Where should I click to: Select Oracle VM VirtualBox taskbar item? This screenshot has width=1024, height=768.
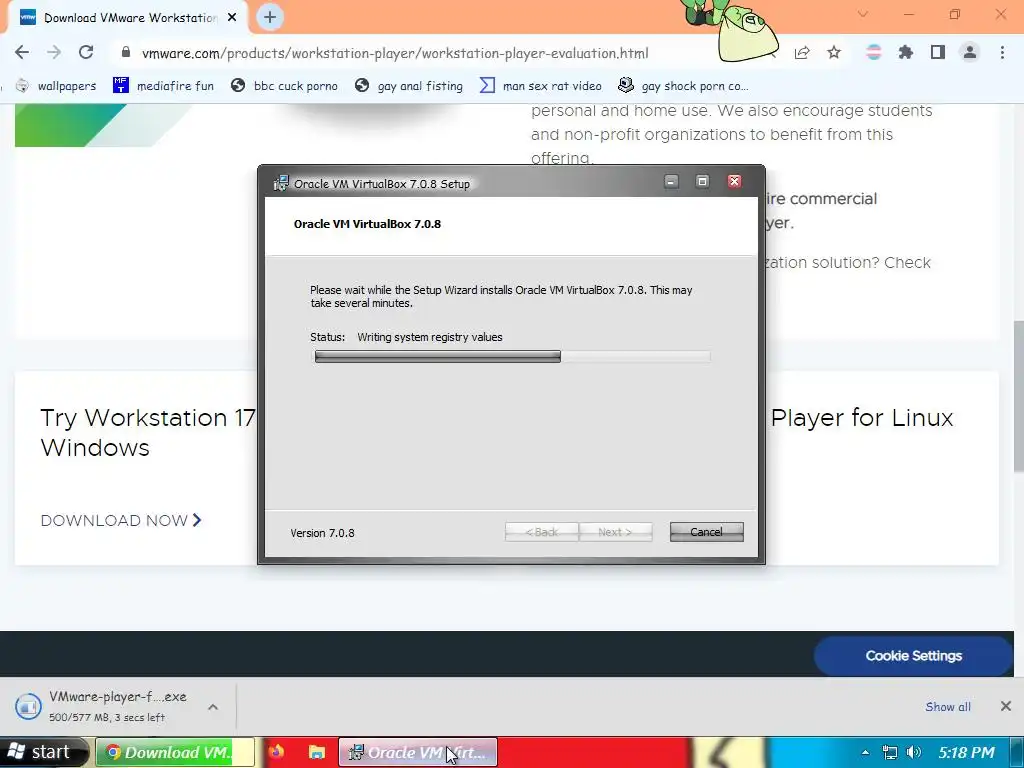[x=418, y=752]
